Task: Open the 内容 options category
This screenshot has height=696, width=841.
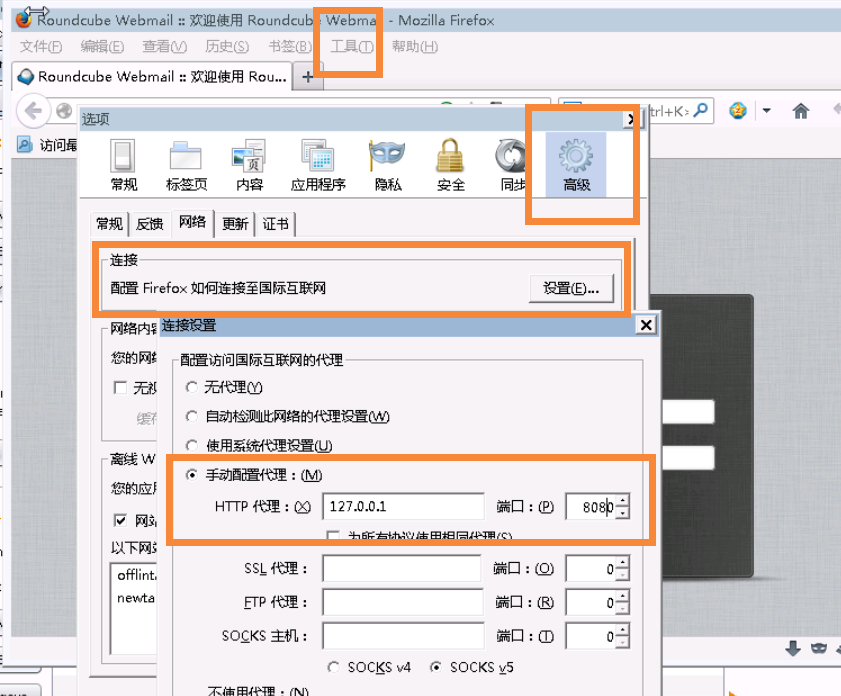Action: [249, 164]
